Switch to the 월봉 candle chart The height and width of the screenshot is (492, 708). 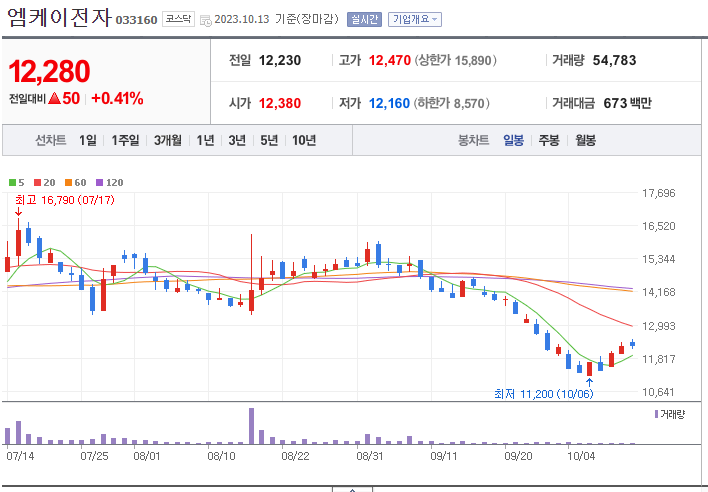pyautogui.click(x=585, y=140)
